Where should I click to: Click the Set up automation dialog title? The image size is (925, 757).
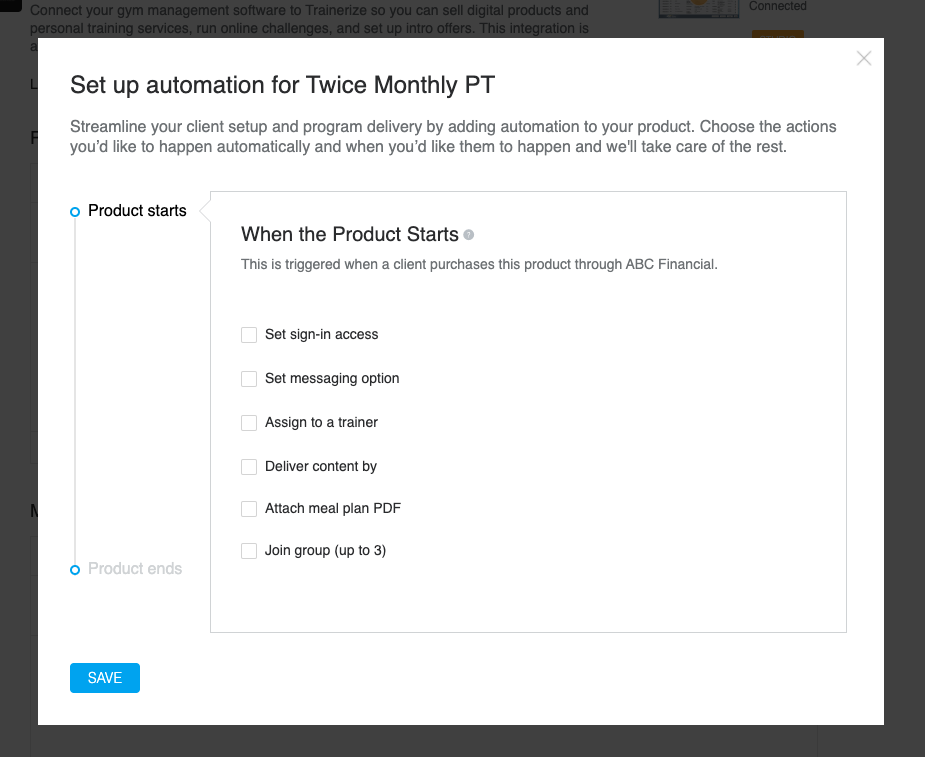[x=283, y=85]
